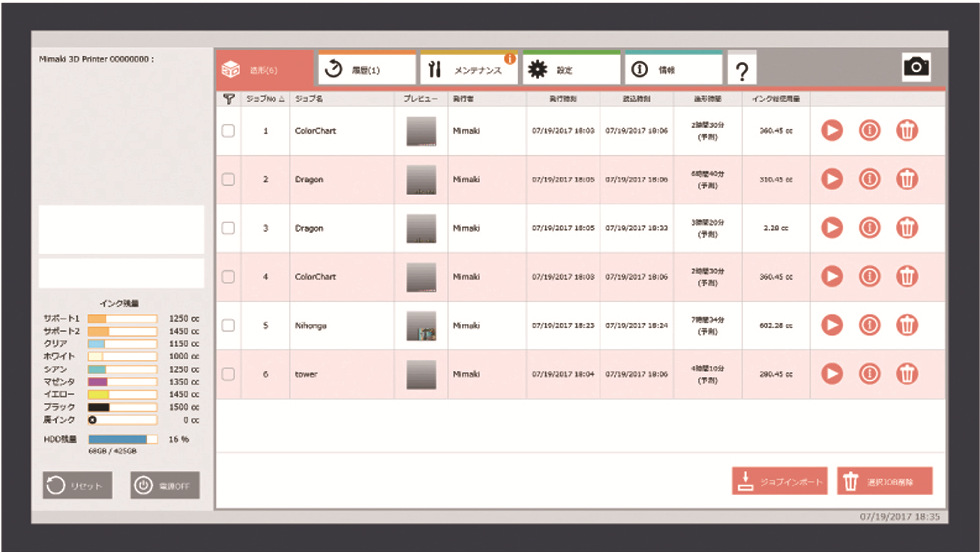Delete Dragon job number 2
Image resolution: width=980 pixels, height=553 pixels.
click(907, 179)
